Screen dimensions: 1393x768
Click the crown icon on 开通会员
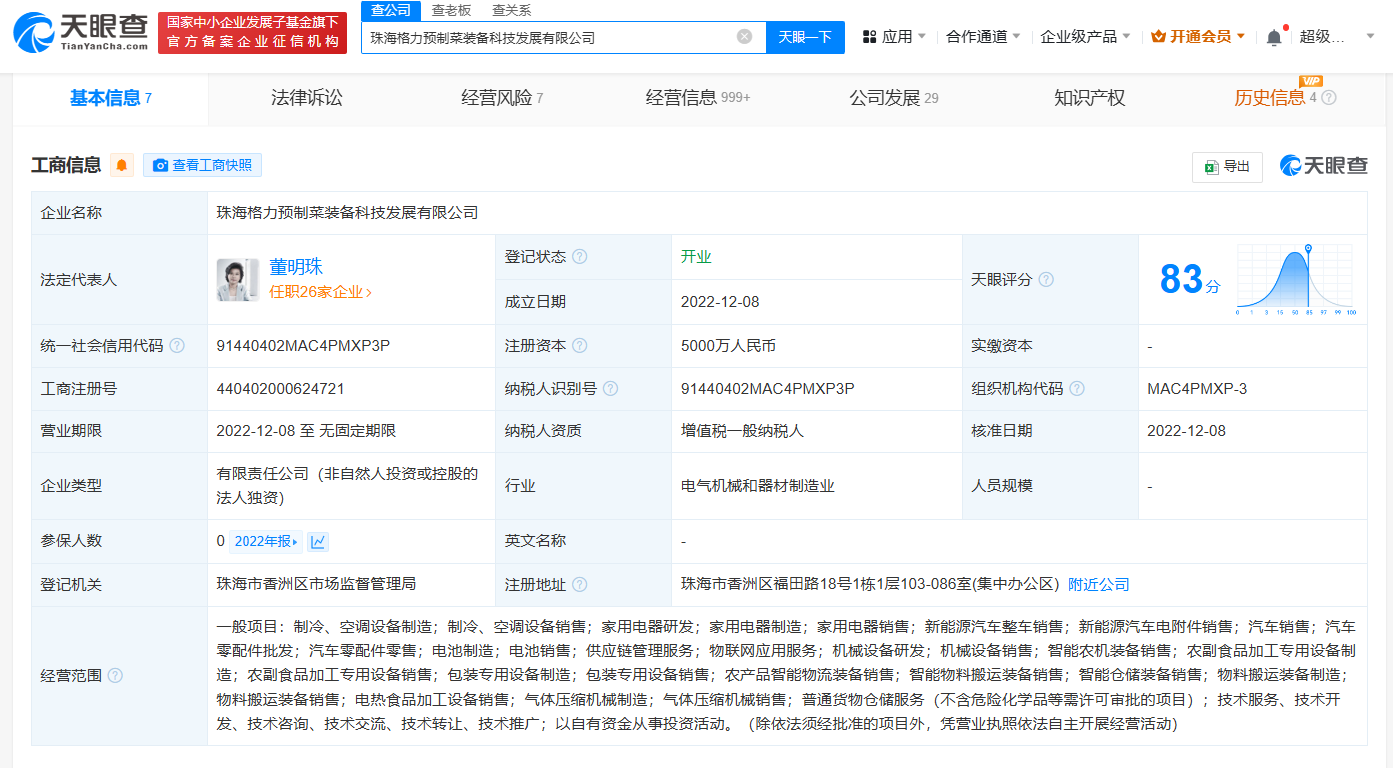pos(1160,35)
